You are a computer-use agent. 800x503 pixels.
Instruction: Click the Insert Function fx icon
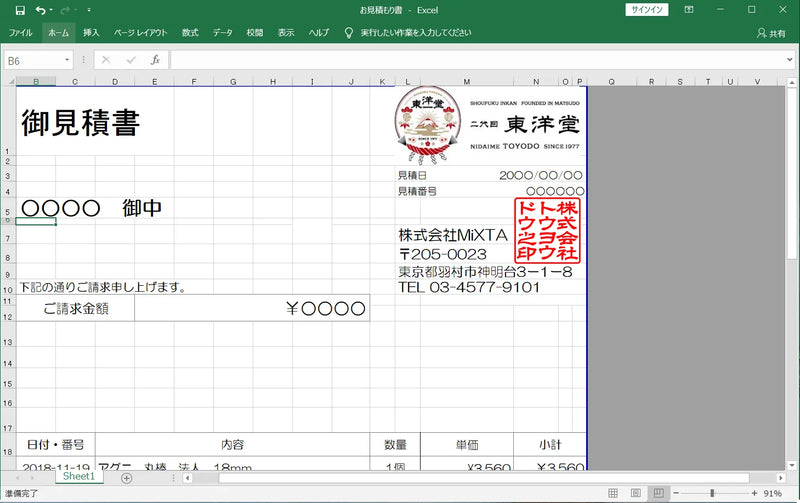tap(156, 60)
